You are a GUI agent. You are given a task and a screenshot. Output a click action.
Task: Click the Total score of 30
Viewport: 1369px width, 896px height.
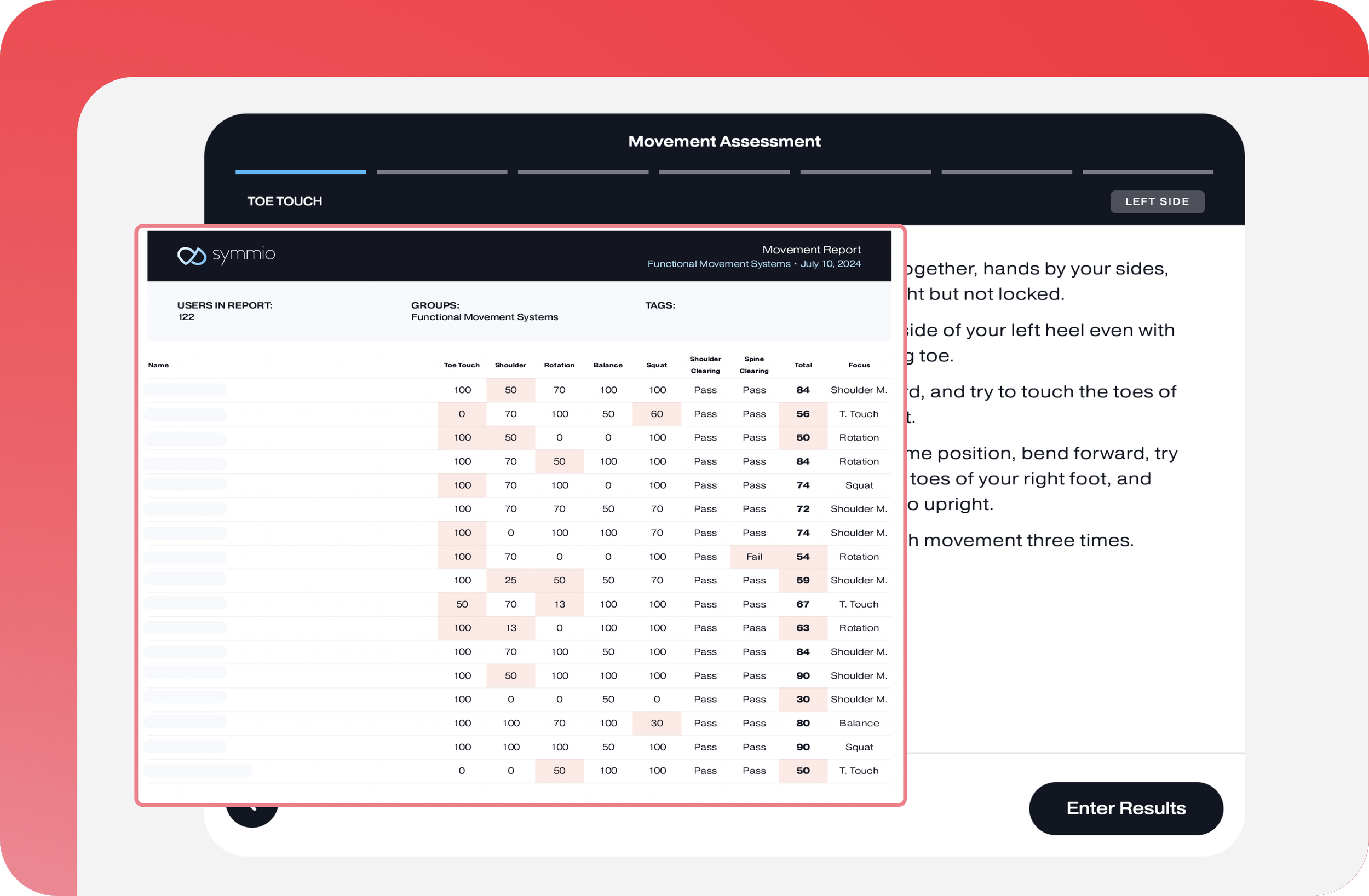(x=803, y=700)
